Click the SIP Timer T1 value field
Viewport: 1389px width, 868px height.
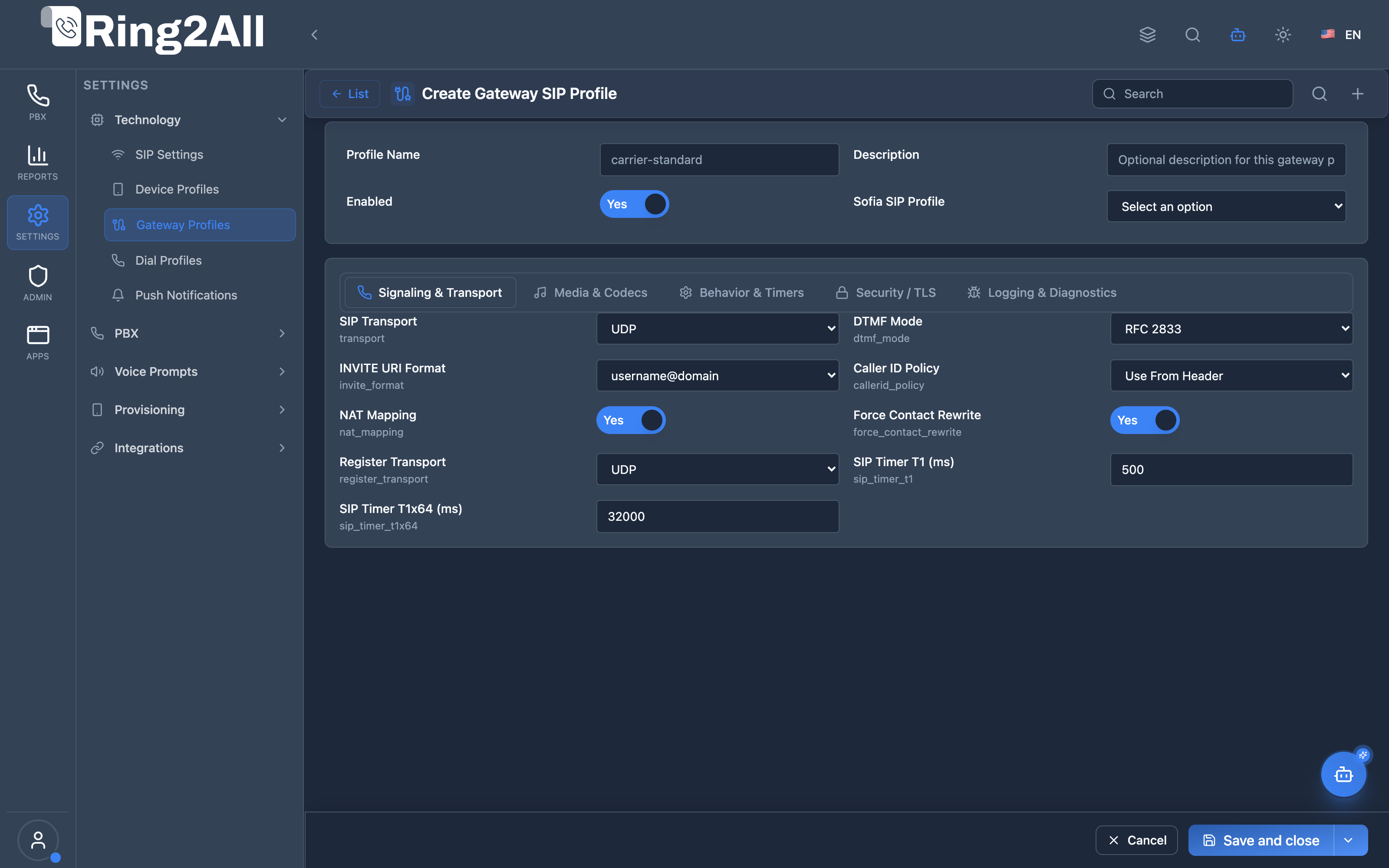1231,469
